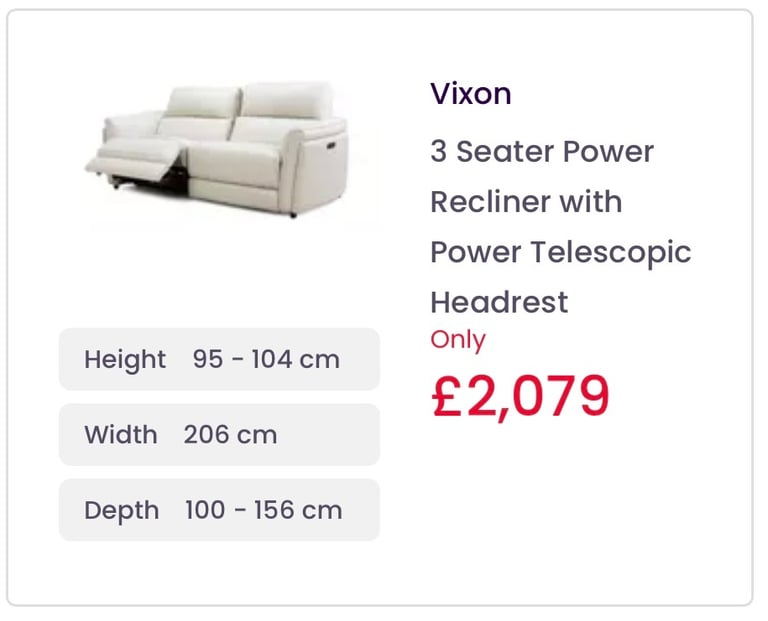Screen dimensions: 768x621
Task: Click the power control on sofa armrest
Action: tap(332, 144)
